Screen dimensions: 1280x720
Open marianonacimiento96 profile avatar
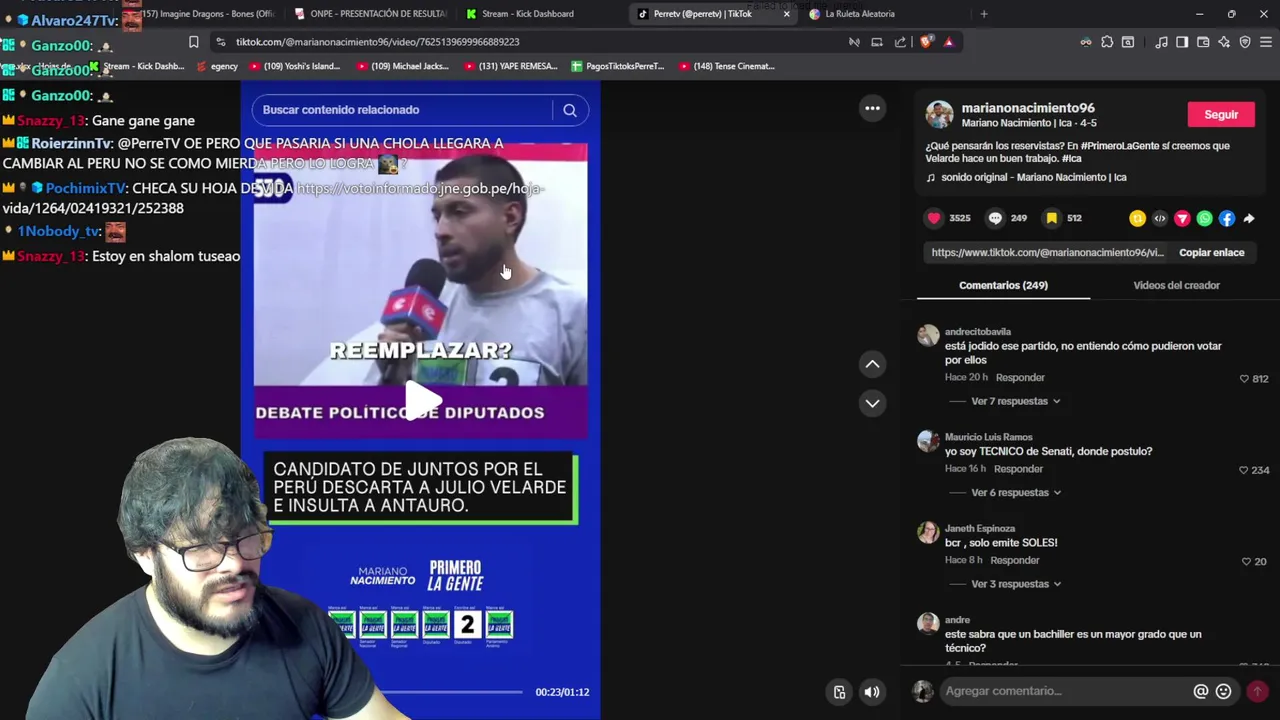pos(939,114)
